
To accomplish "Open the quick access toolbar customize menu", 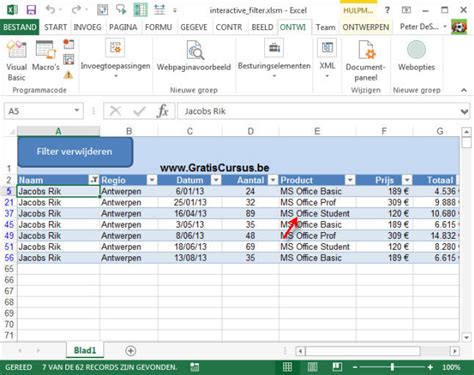I will [x=175, y=10].
